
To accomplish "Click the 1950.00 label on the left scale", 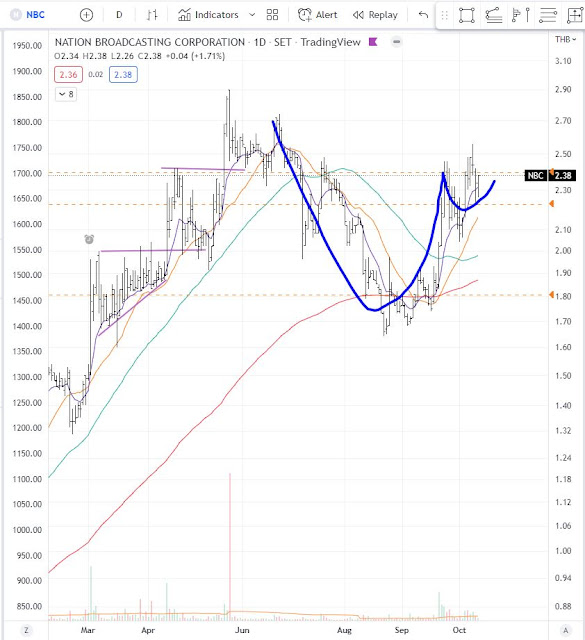I will click(27, 45).
